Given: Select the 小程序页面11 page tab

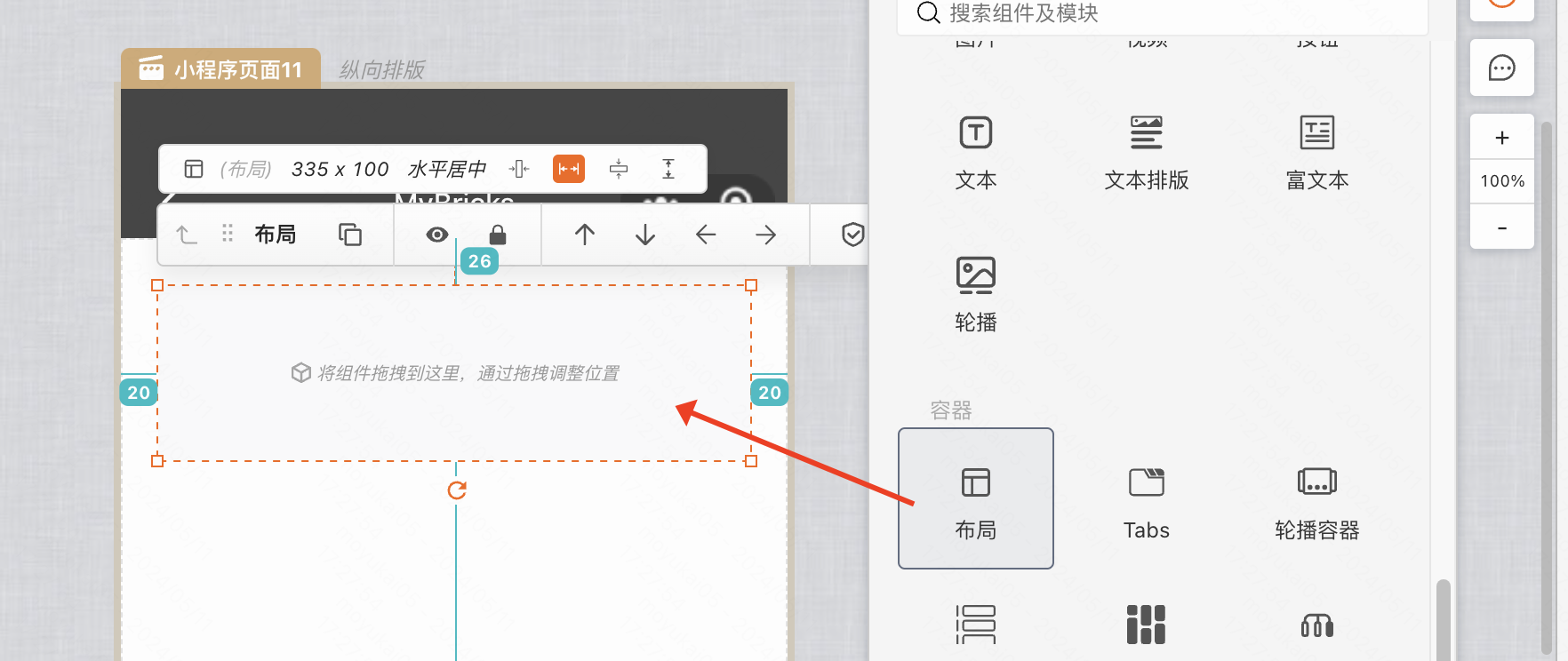Looking at the screenshot, I should 221,68.
